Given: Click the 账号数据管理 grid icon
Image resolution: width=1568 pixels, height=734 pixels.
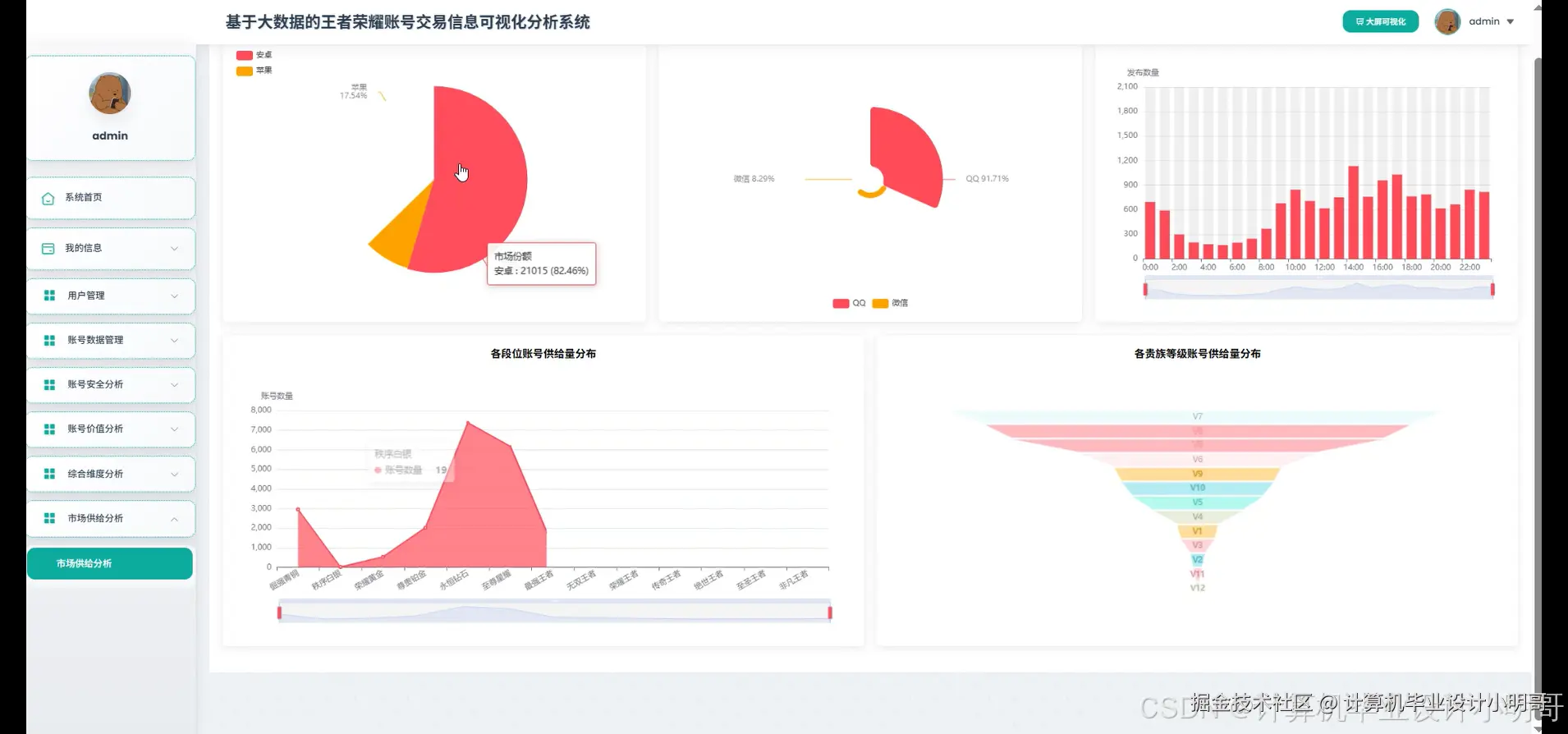Looking at the screenshot, I should point(49,340).
